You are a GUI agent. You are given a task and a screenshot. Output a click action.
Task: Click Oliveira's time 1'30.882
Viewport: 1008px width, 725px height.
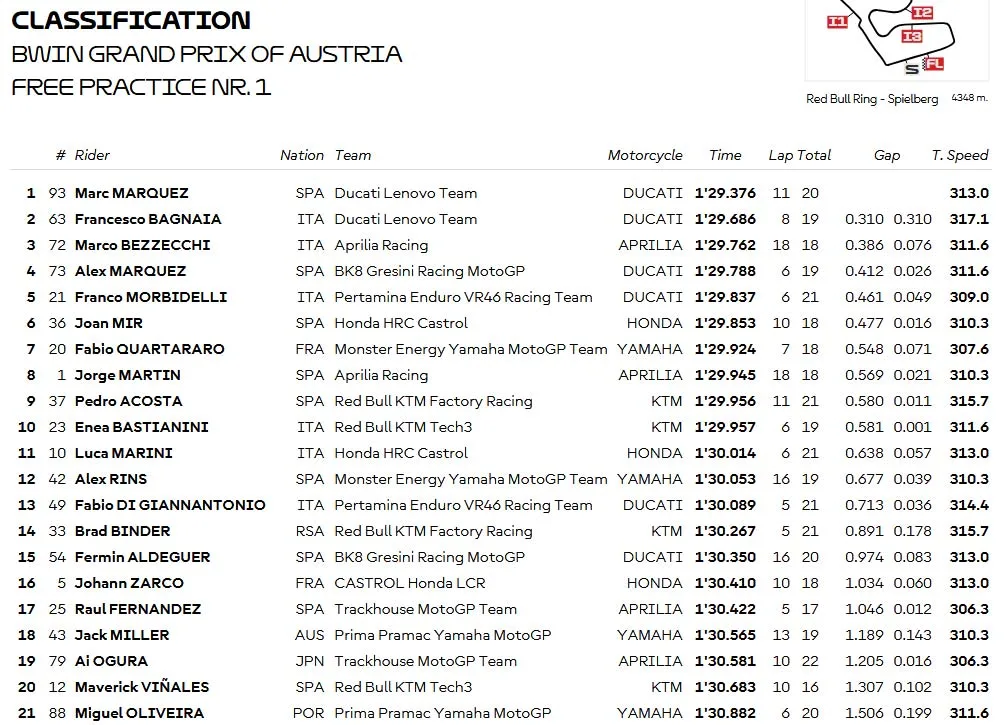coord(725,713)
